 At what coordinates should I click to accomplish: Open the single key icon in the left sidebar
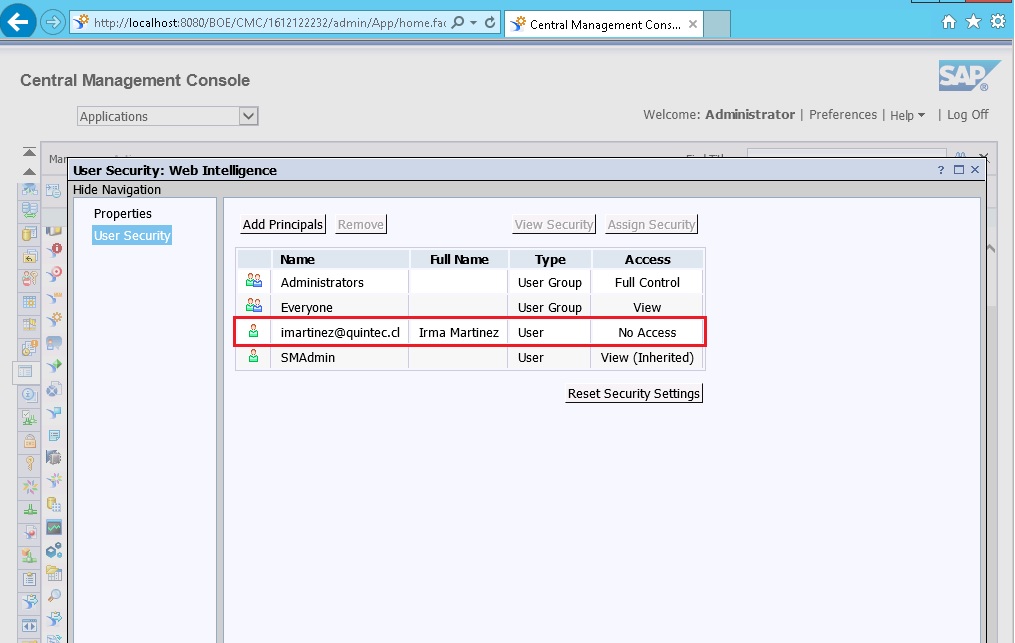pos(30,464)
